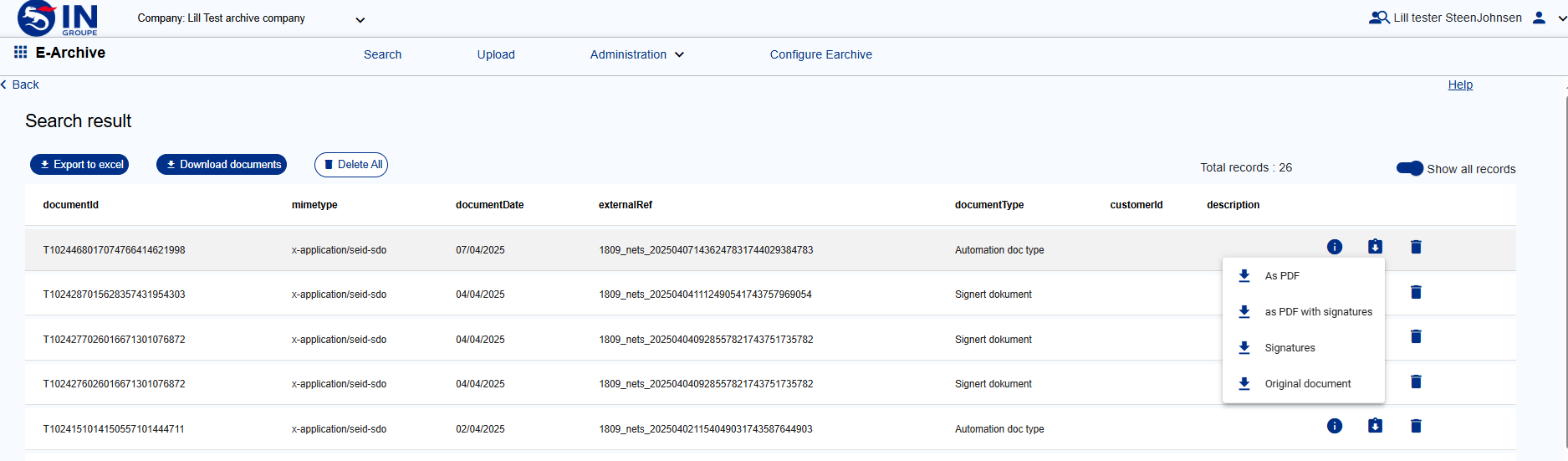The width and height of the screenshot is (1568, 461).
Task: Choose 'as PDF with signatures' option
Action: 1318,312
